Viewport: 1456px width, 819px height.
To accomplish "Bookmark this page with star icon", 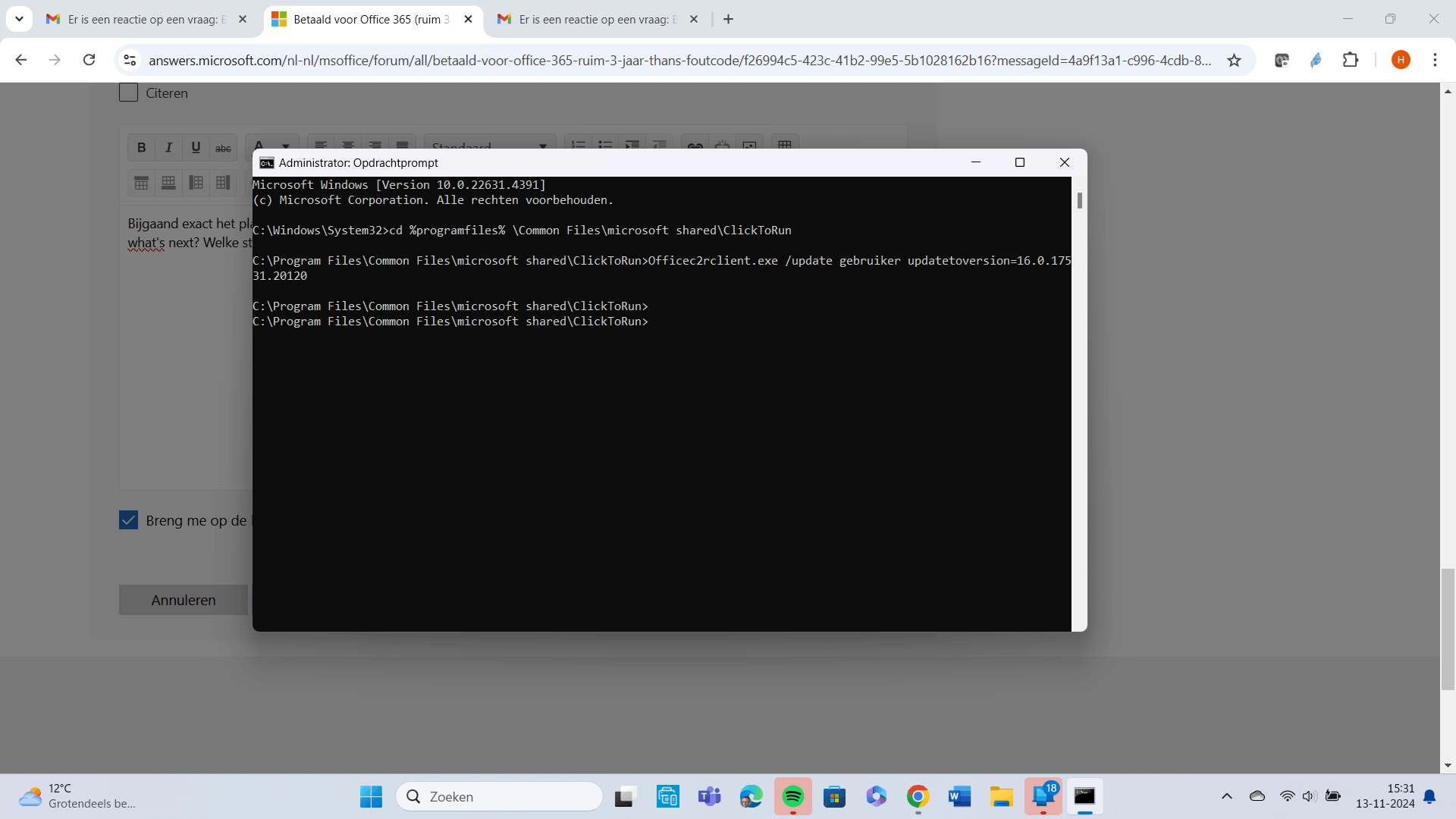I will [1234, 60].
